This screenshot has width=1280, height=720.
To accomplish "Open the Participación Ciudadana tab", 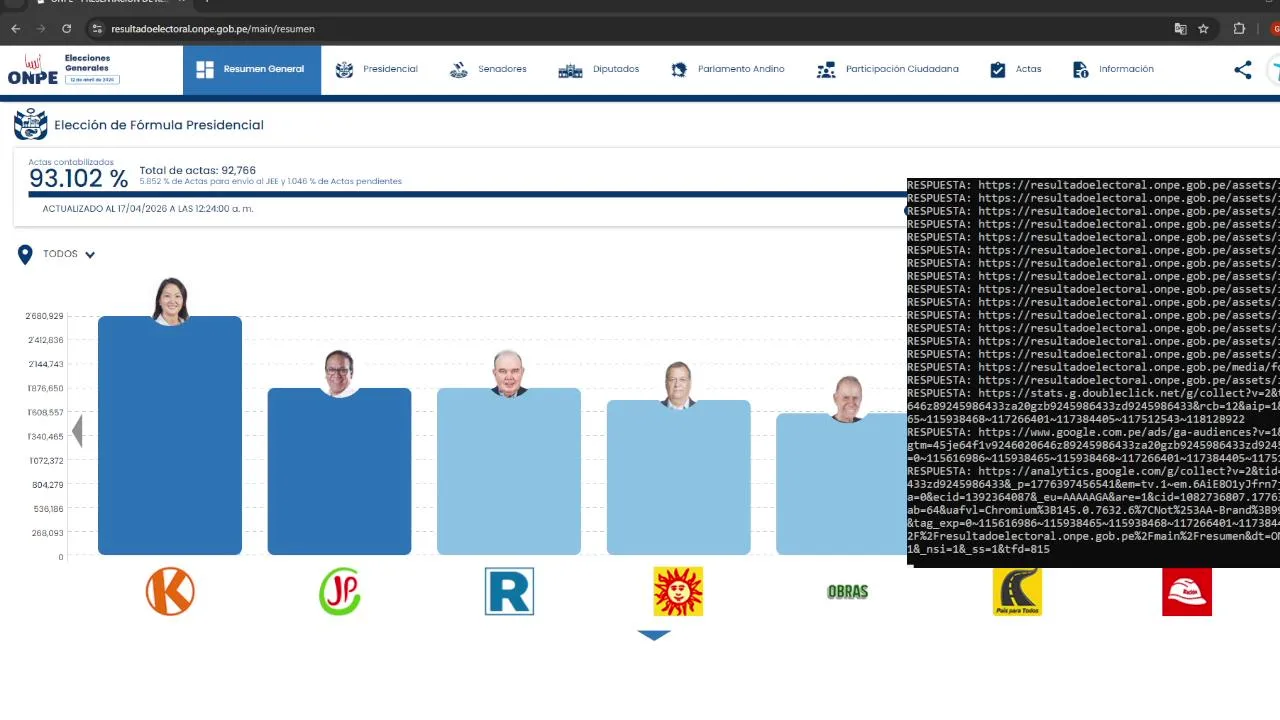I will click(887, 70).
